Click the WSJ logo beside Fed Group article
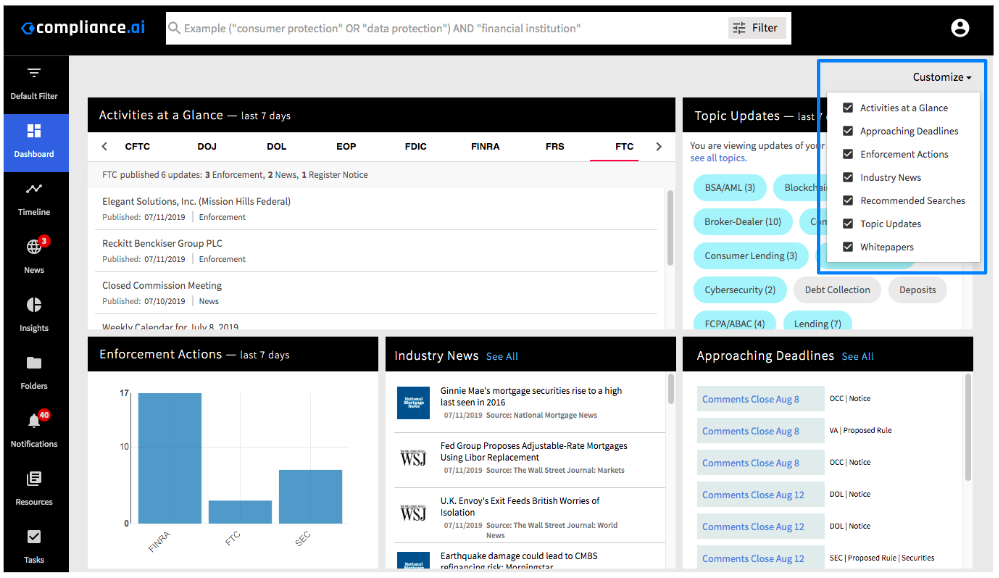This screenshot has height=578, width=999. [x=413, y=458]
